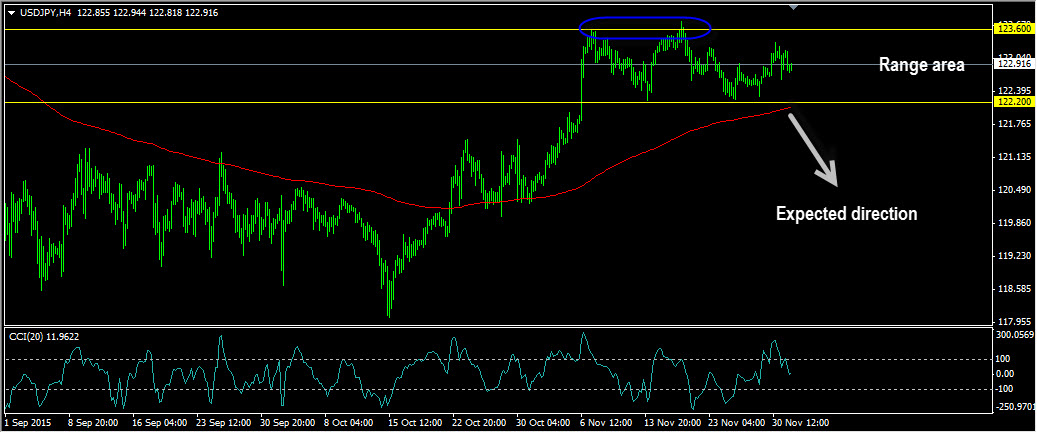
Task: Click the 119.230 price axis value
Action: pos(1014,256)
